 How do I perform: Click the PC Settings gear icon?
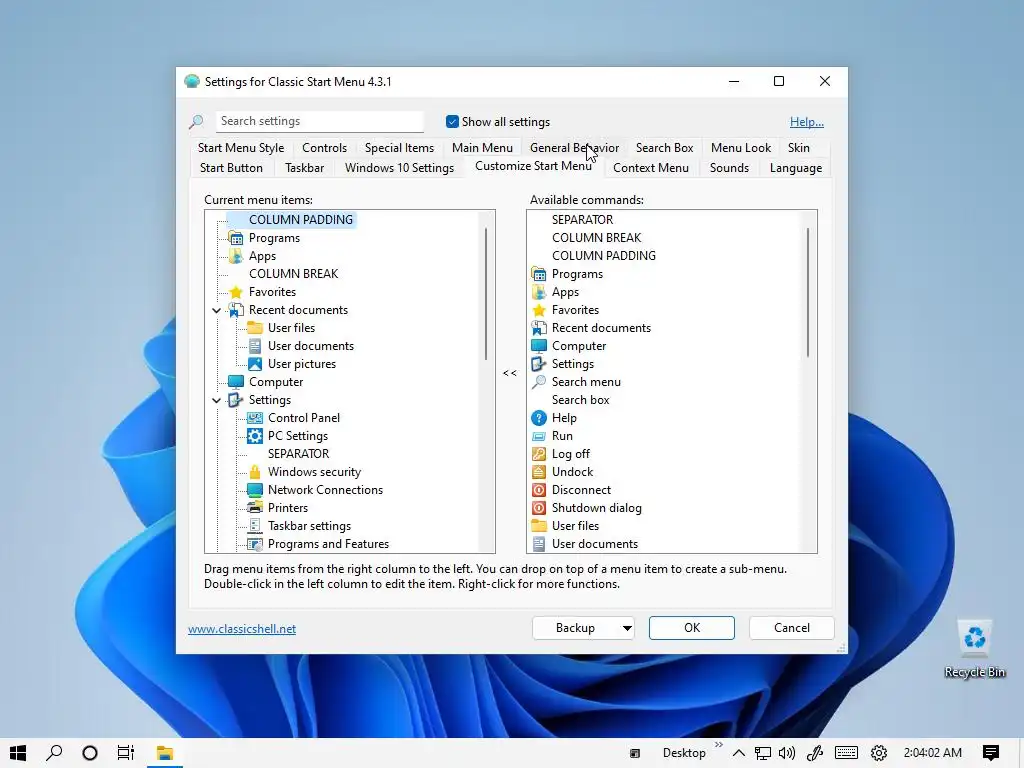pos(255,436)
